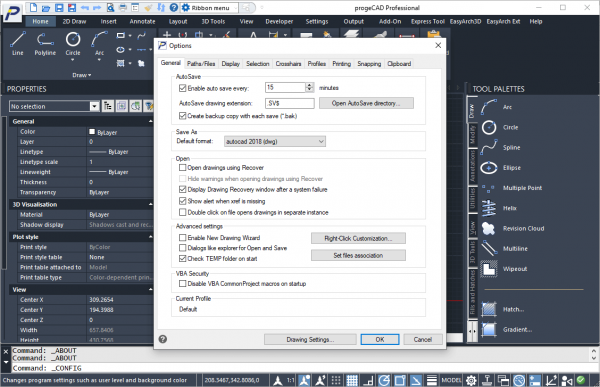Click Hatch in Tool Palettes

[503, 309]
